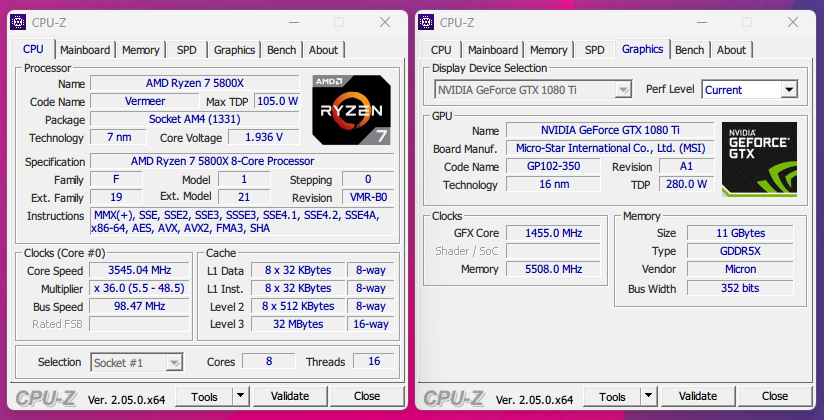Image resolution: width=824 pixels, height=420 pixels.
Task: Expand Tools dropdown arrow in left window
Action: [241, 396]
